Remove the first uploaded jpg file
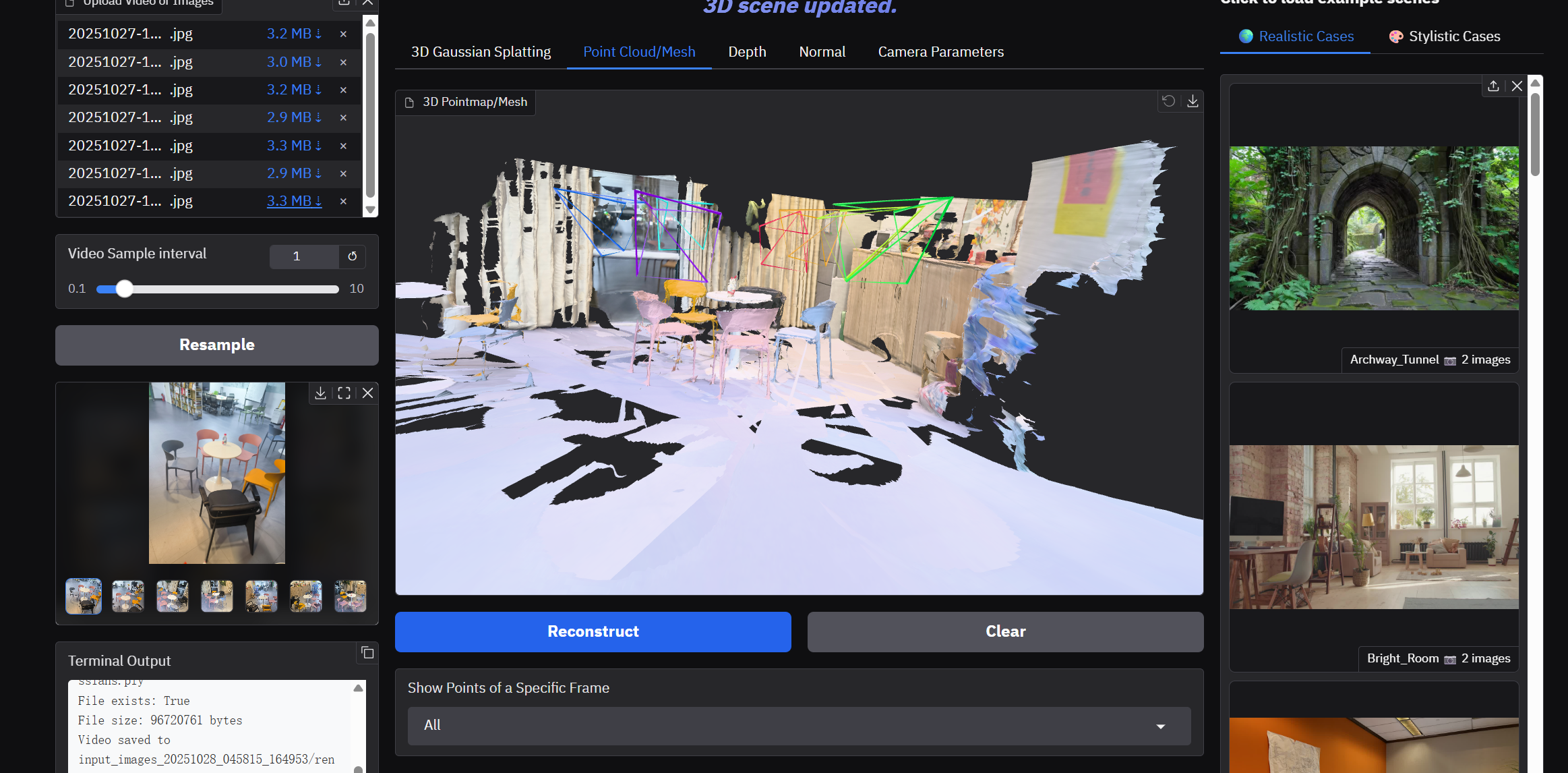Viewport: 1568px width, 773px height. 343,34
